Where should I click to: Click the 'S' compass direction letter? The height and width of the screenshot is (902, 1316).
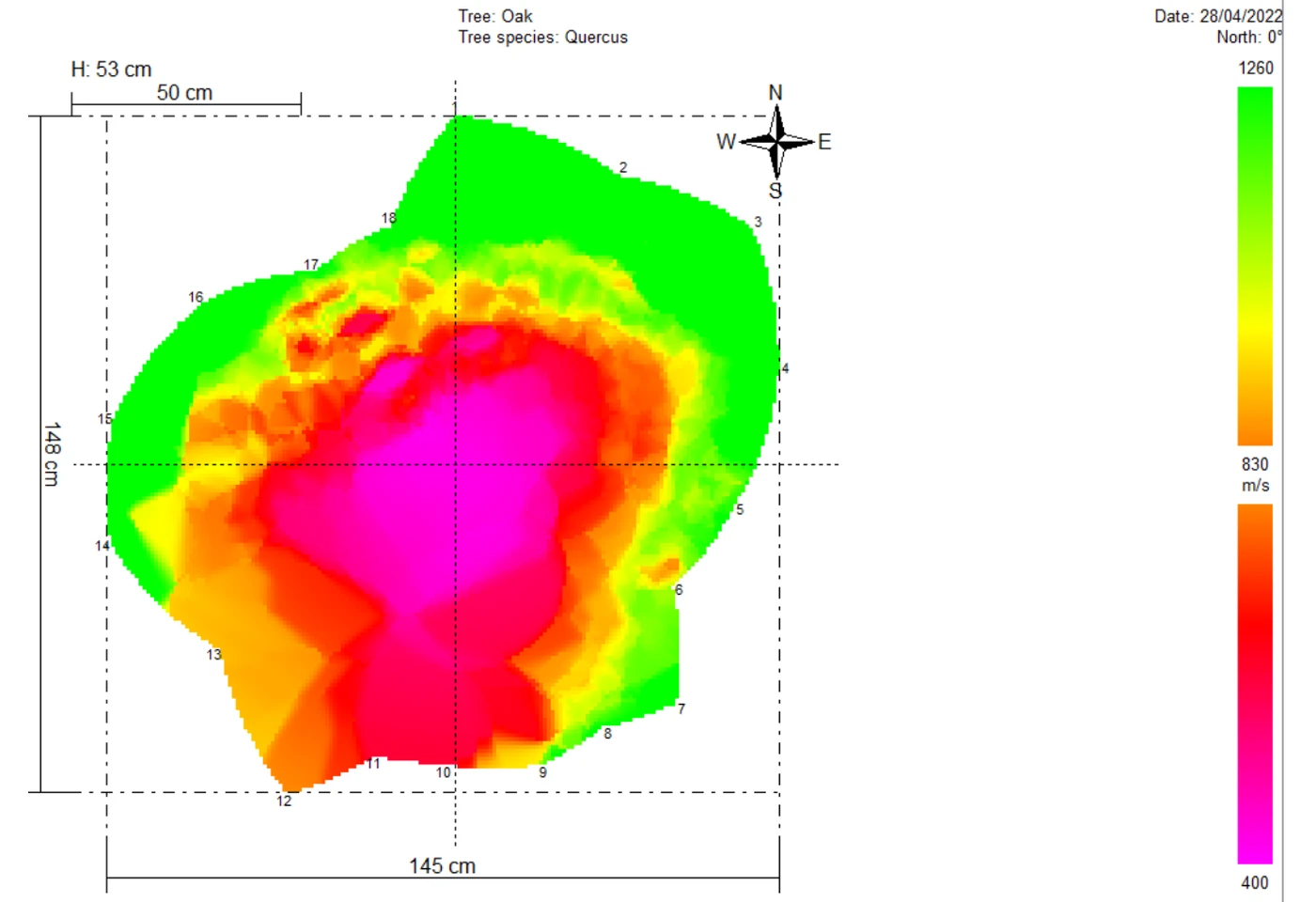coord(775,191)
